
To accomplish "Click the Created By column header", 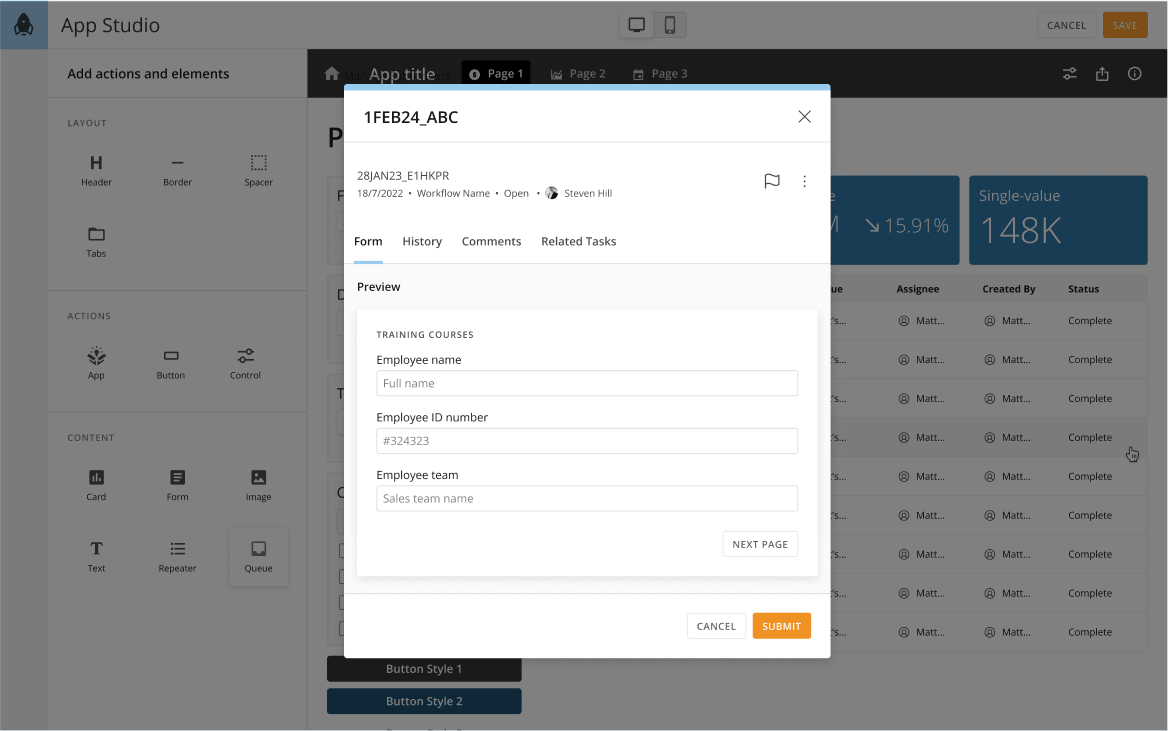I will [x=1009, y=289].
